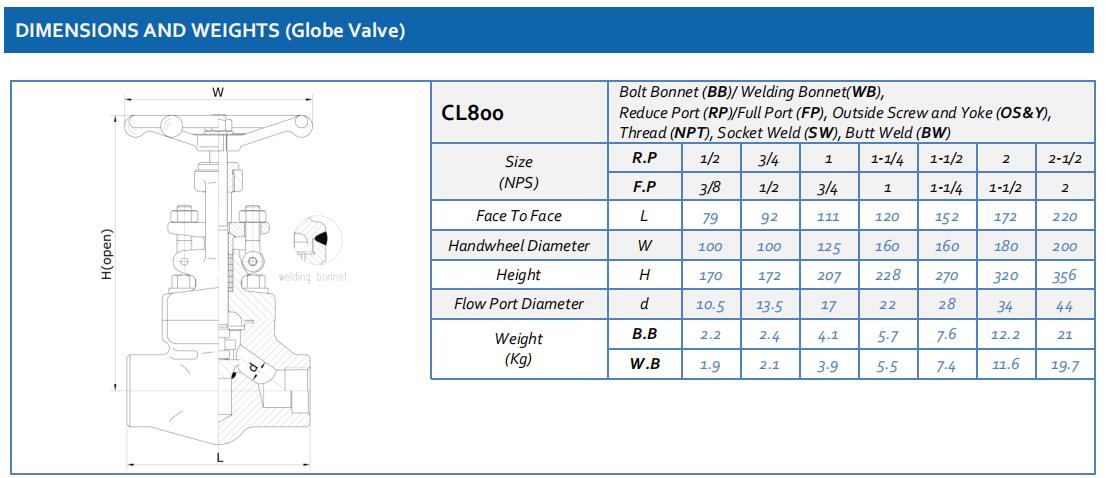Click the height value 356

[x=1067, y=275]
